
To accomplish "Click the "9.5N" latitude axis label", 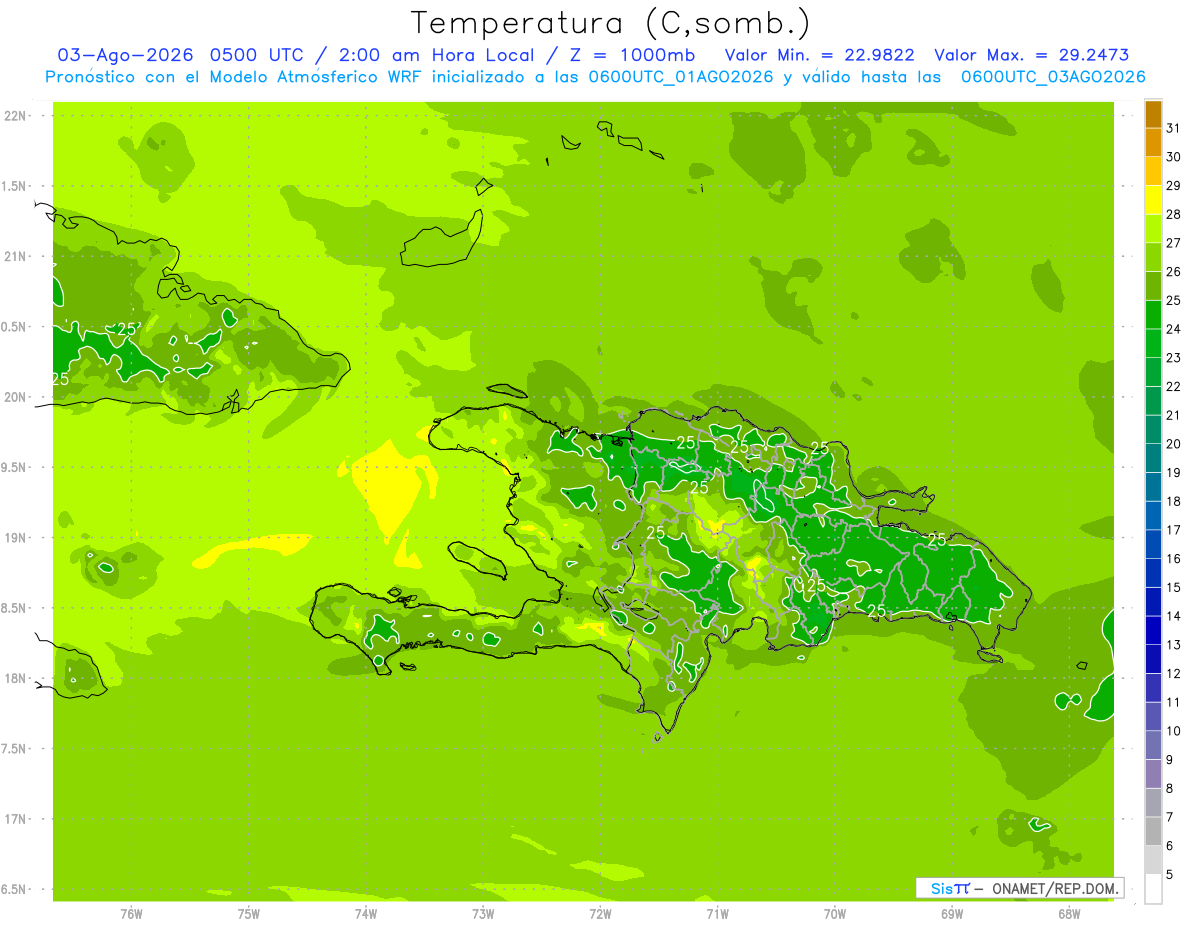I will coord(16,467).
